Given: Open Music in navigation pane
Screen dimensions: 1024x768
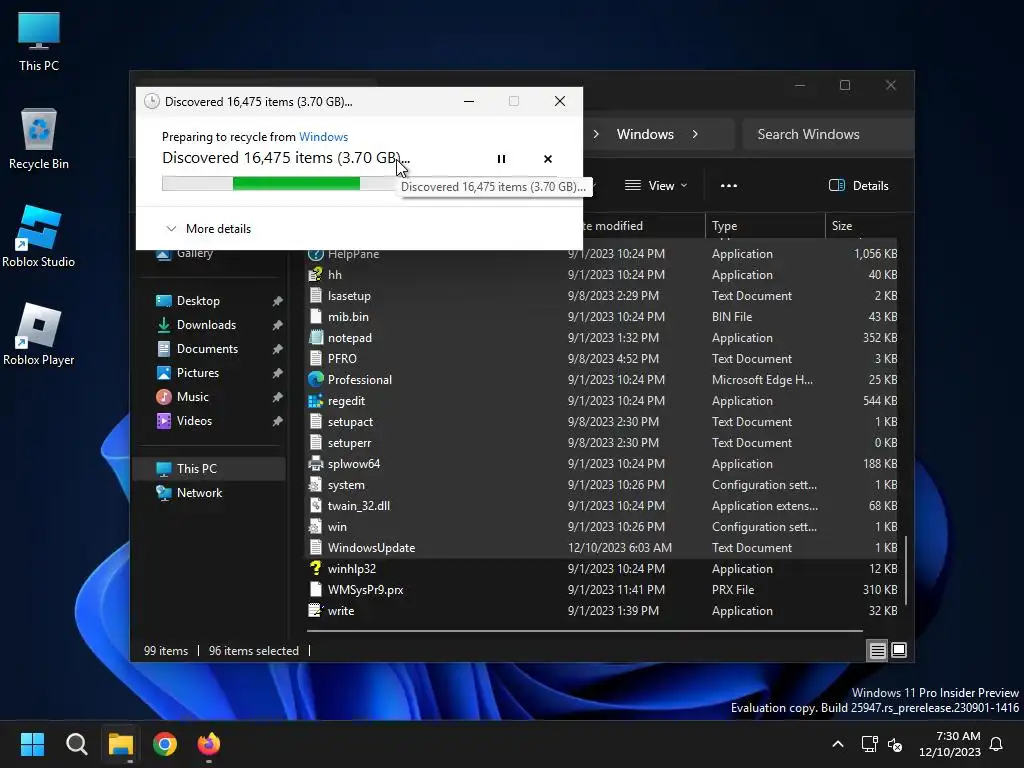Looking at the screenshot, I should pos(192,397).
